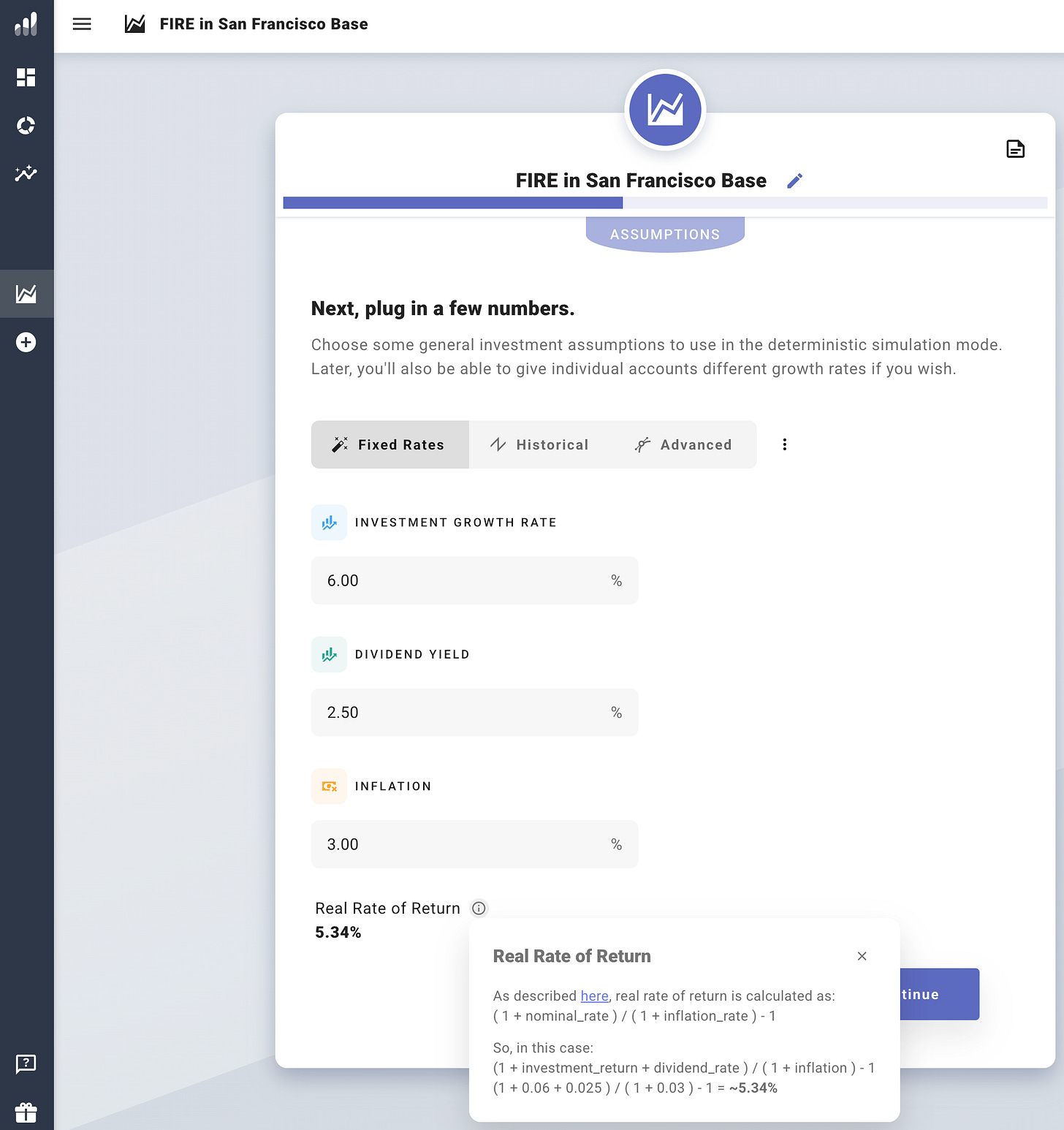Edit the dividend yield field
The height and width of the screenshot is (1130, 1064).
[x=475, y=713]
